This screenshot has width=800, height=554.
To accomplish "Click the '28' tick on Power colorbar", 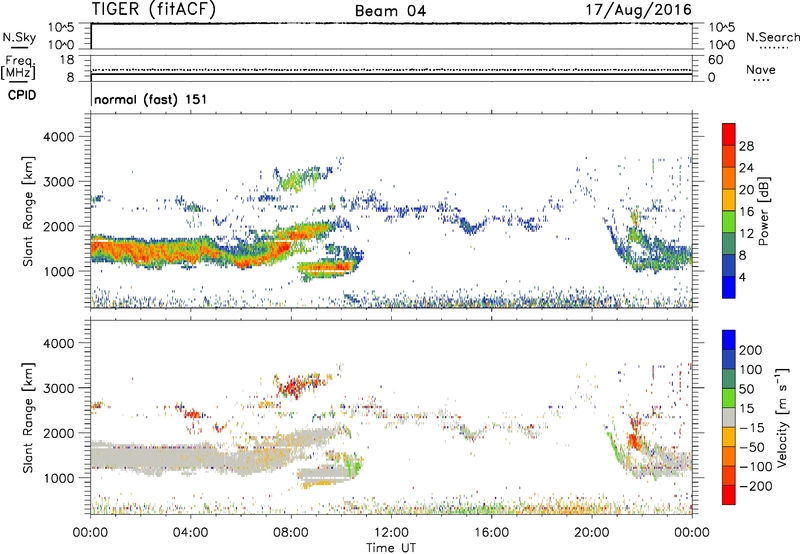I will pyautogui.click(x=746, y=146).
